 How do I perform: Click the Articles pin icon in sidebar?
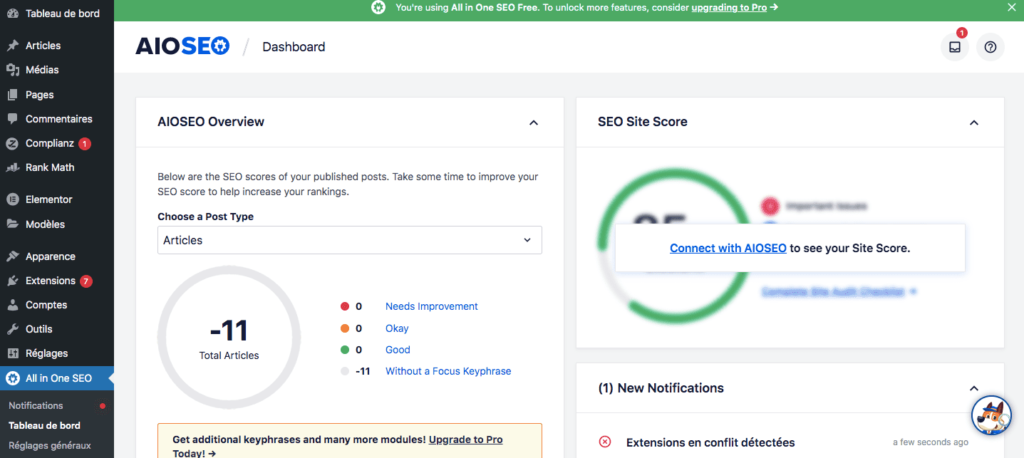point(12,46)
